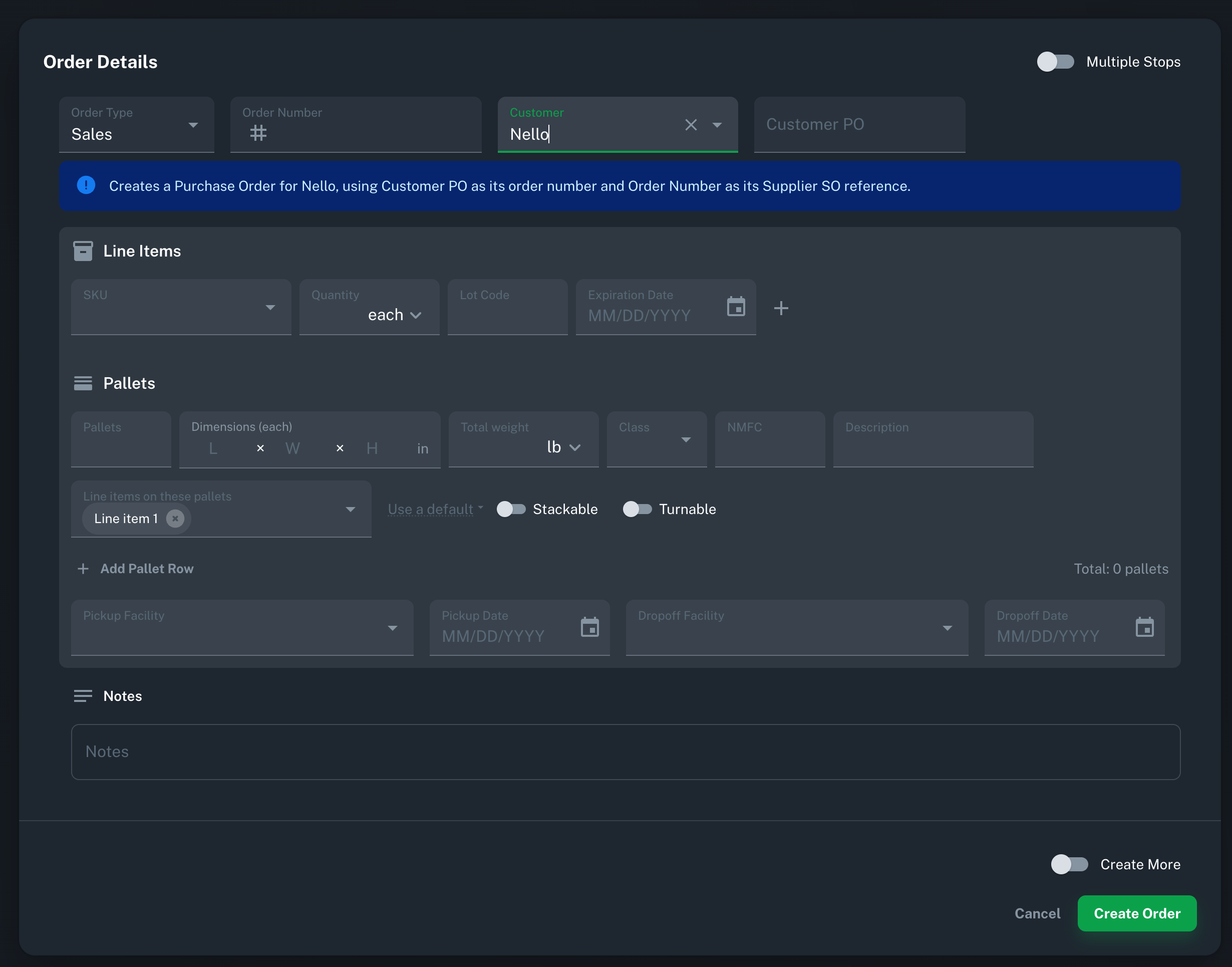Click the Line Items box icon
Screen dimensions: 1232x967
pos(83,251)
